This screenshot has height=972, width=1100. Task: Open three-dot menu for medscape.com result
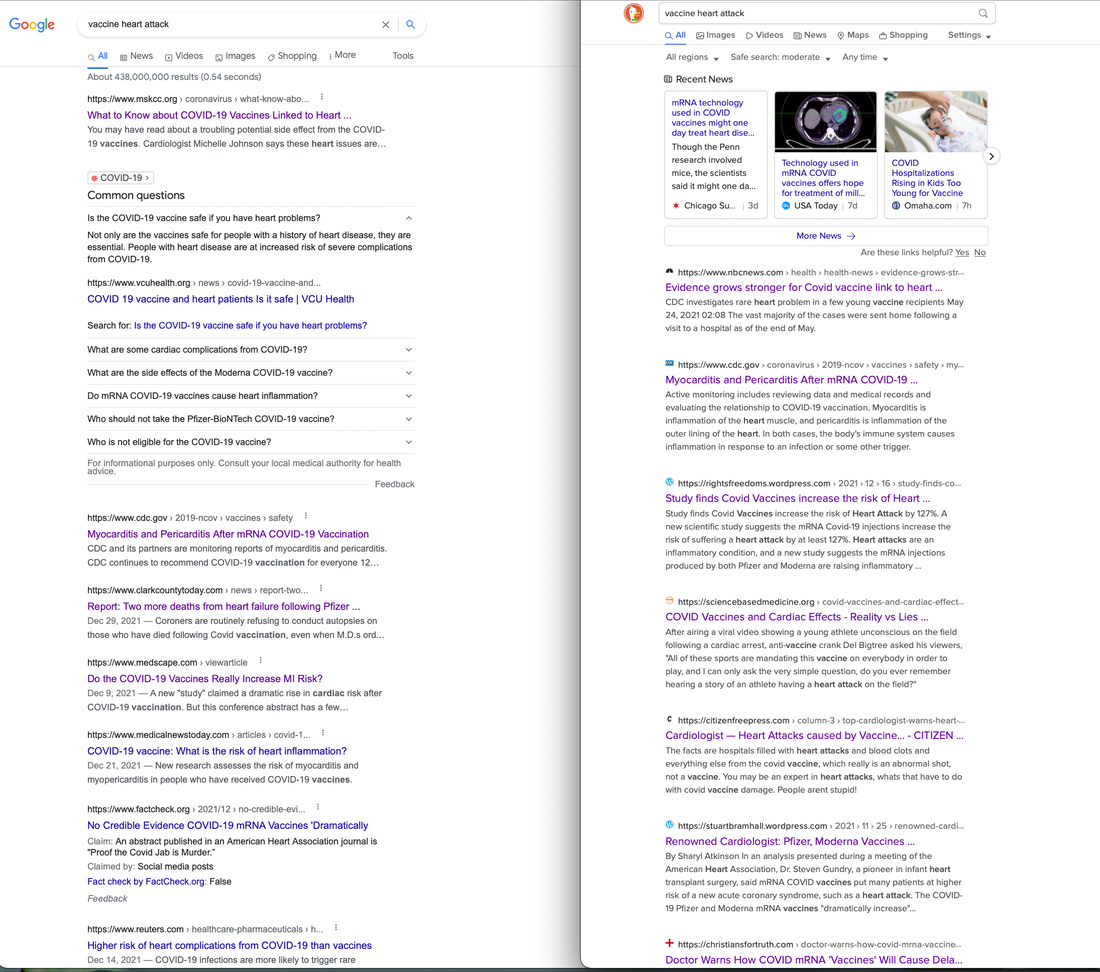pos(260,661)
